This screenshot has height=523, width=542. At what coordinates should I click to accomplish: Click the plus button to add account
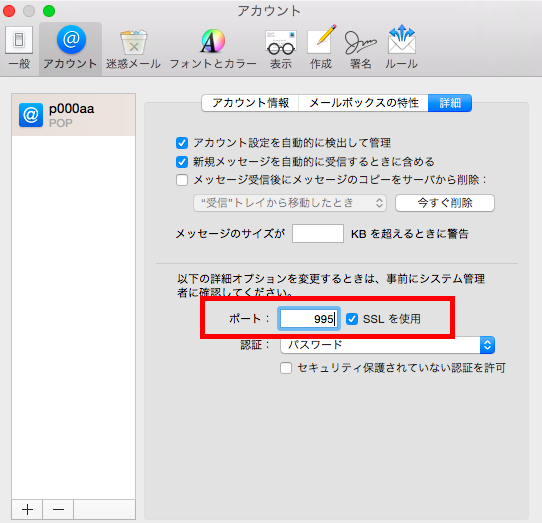tap(27, 509)
